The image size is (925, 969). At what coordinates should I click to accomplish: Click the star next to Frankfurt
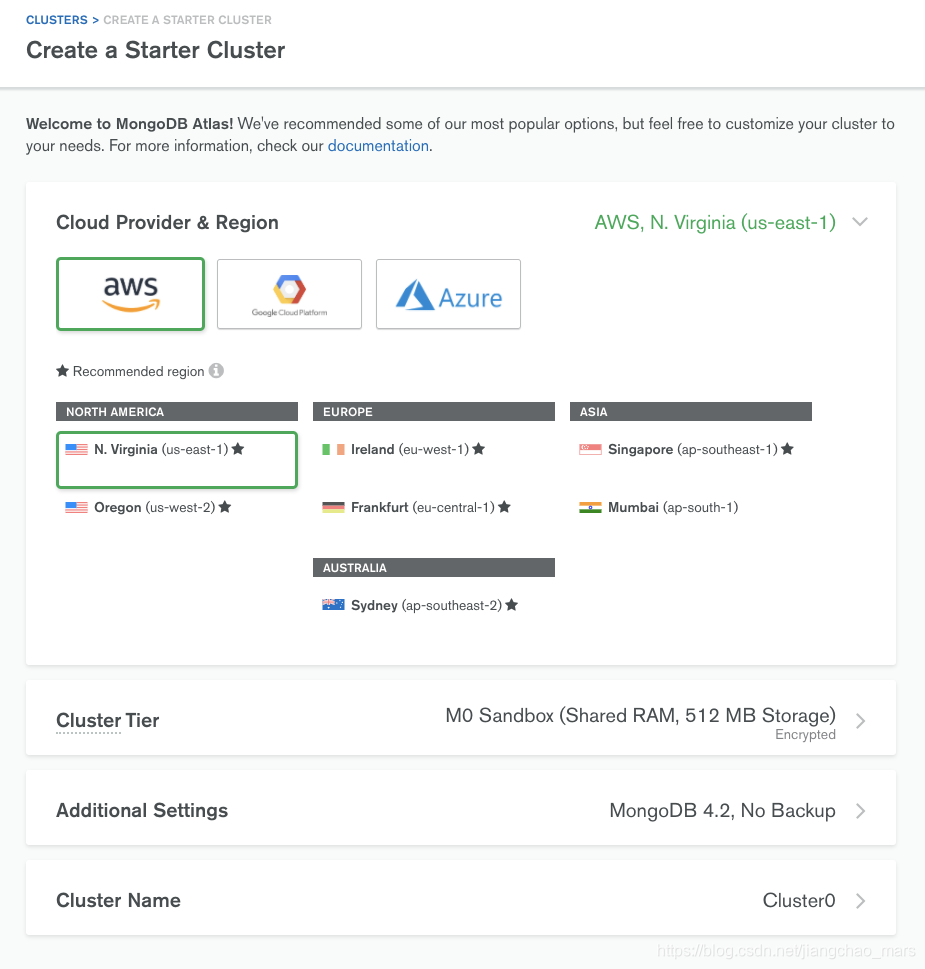pos(504,507)
